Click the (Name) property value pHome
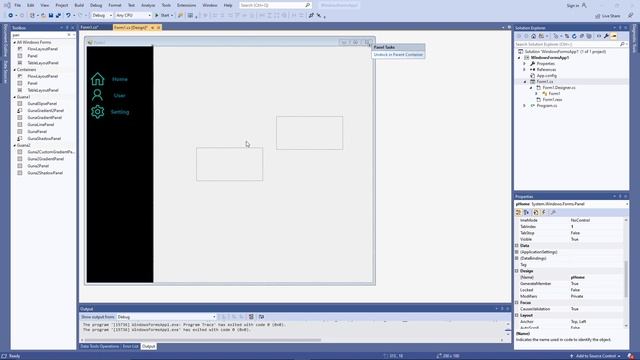Viewport: 640px width, 360px height. tap(578, 277)
